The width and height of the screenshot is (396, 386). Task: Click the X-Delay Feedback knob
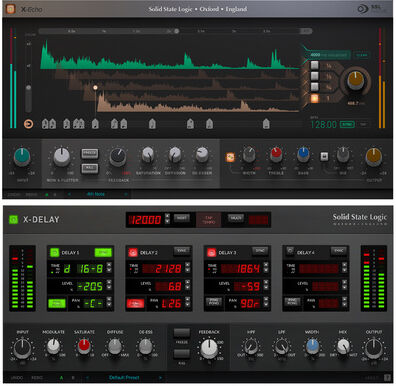pos(209,349)
